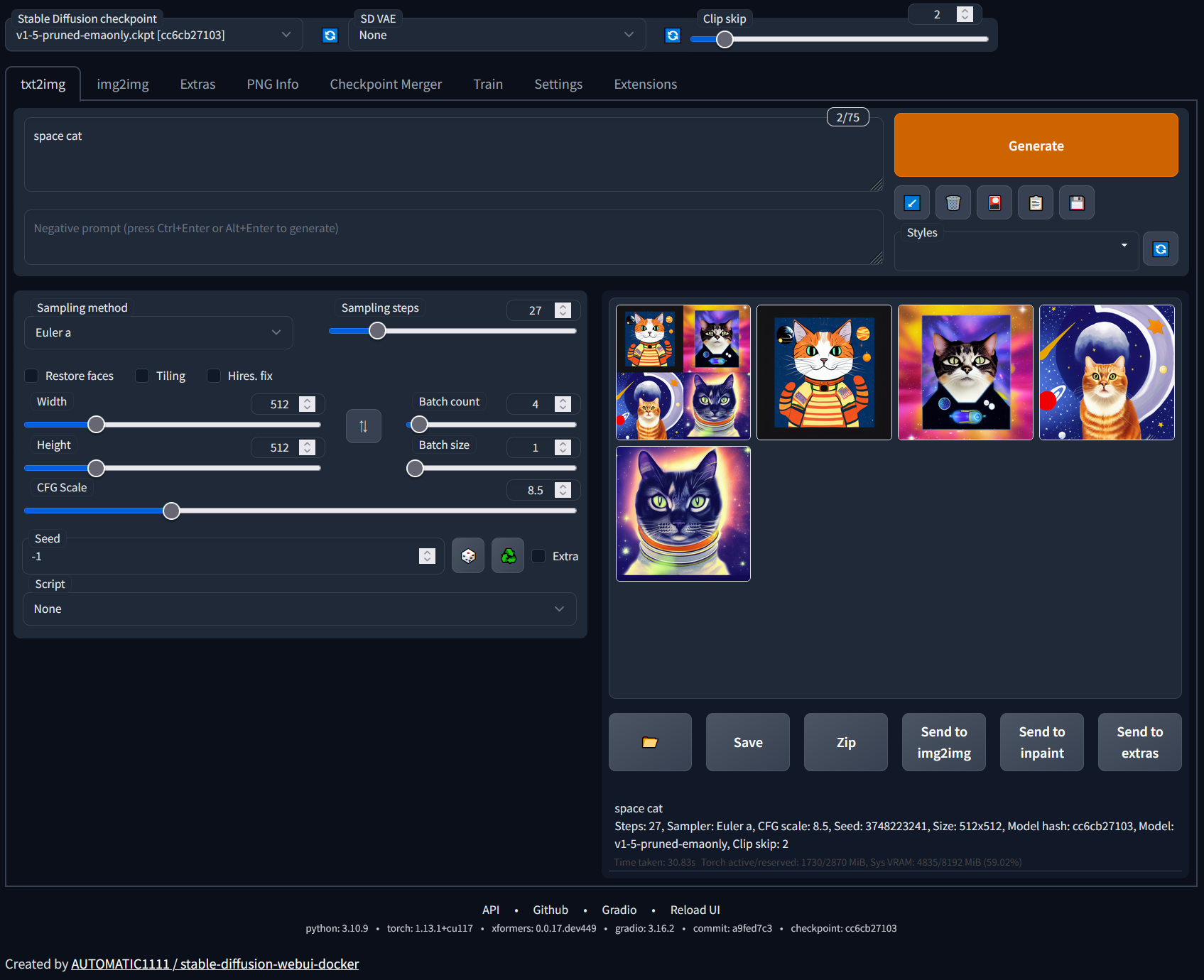Switch to the img2img tab

pos(122,84)
